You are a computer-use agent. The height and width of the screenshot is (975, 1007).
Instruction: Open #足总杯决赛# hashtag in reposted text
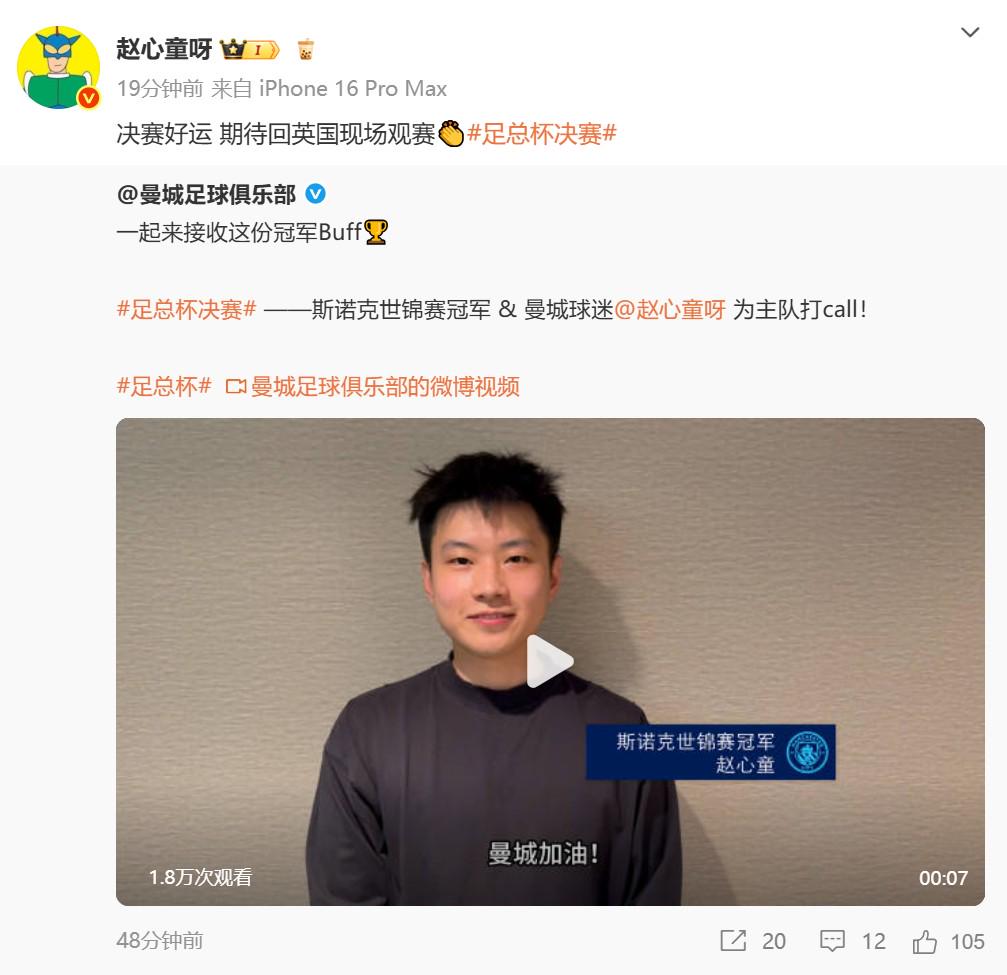[187, 310]
